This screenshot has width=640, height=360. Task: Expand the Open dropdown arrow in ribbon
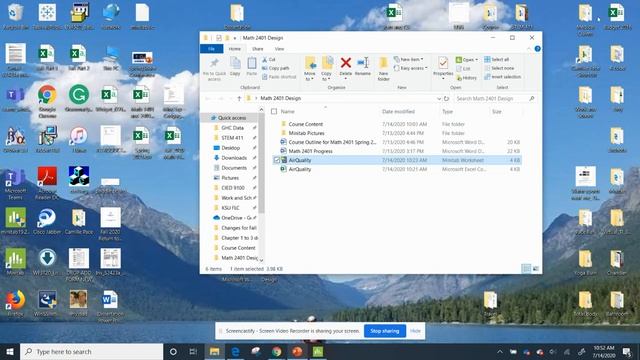476,60
